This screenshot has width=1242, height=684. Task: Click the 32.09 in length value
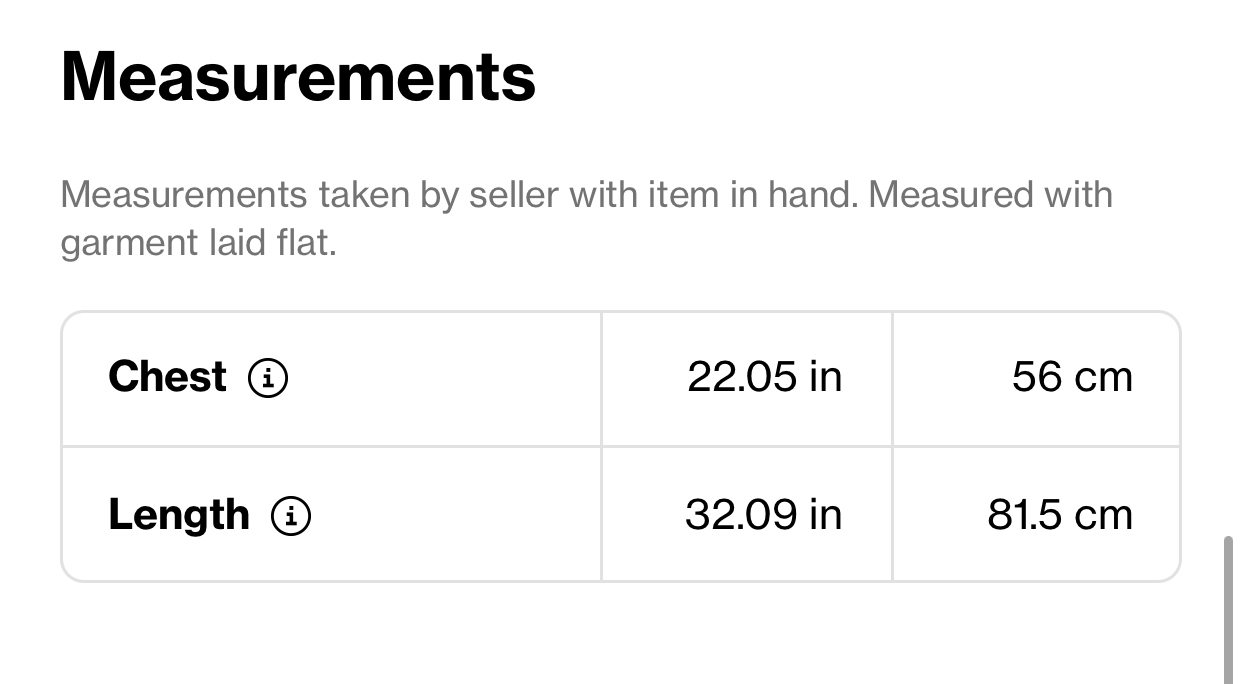[x=764, y=515]
